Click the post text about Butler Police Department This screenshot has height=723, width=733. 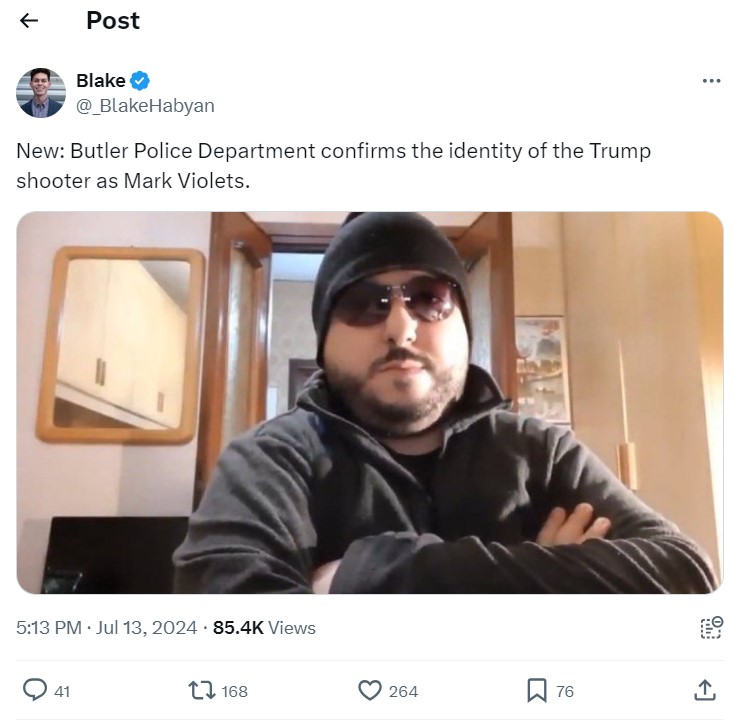point(333,166)
